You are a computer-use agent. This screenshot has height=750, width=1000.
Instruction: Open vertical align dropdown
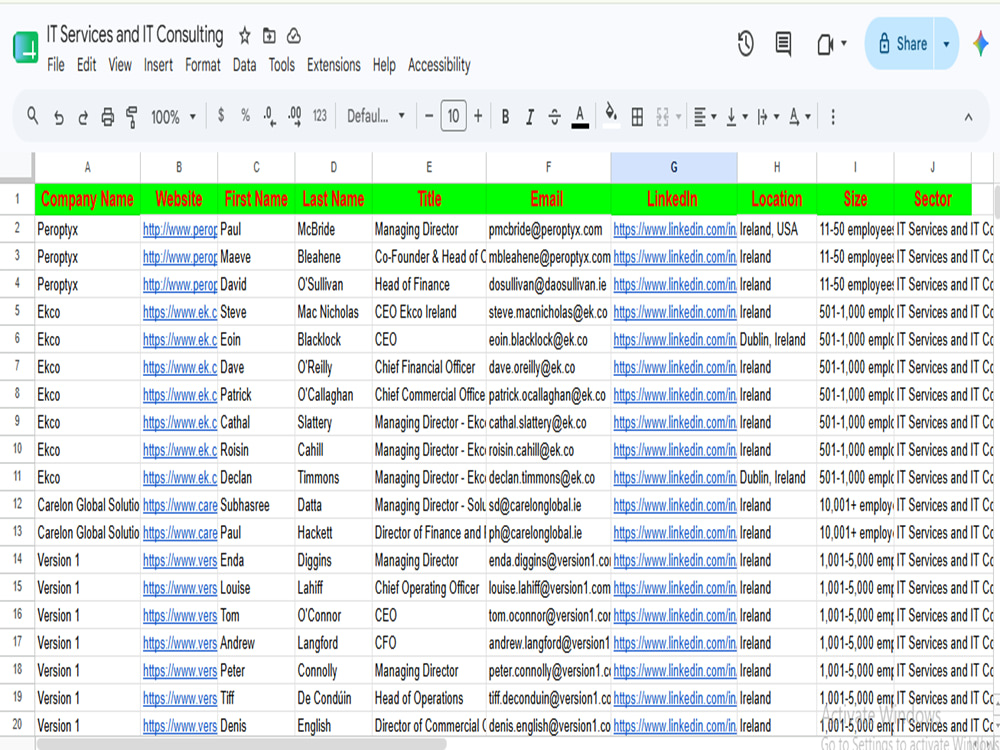point(737,117)
